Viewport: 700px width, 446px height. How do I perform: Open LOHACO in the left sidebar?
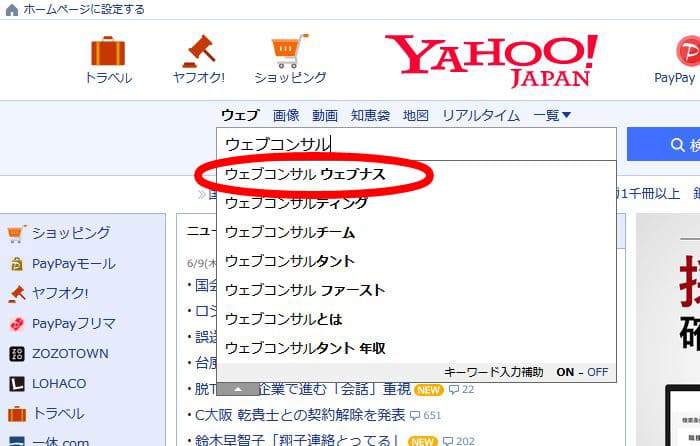click(59, 383)
